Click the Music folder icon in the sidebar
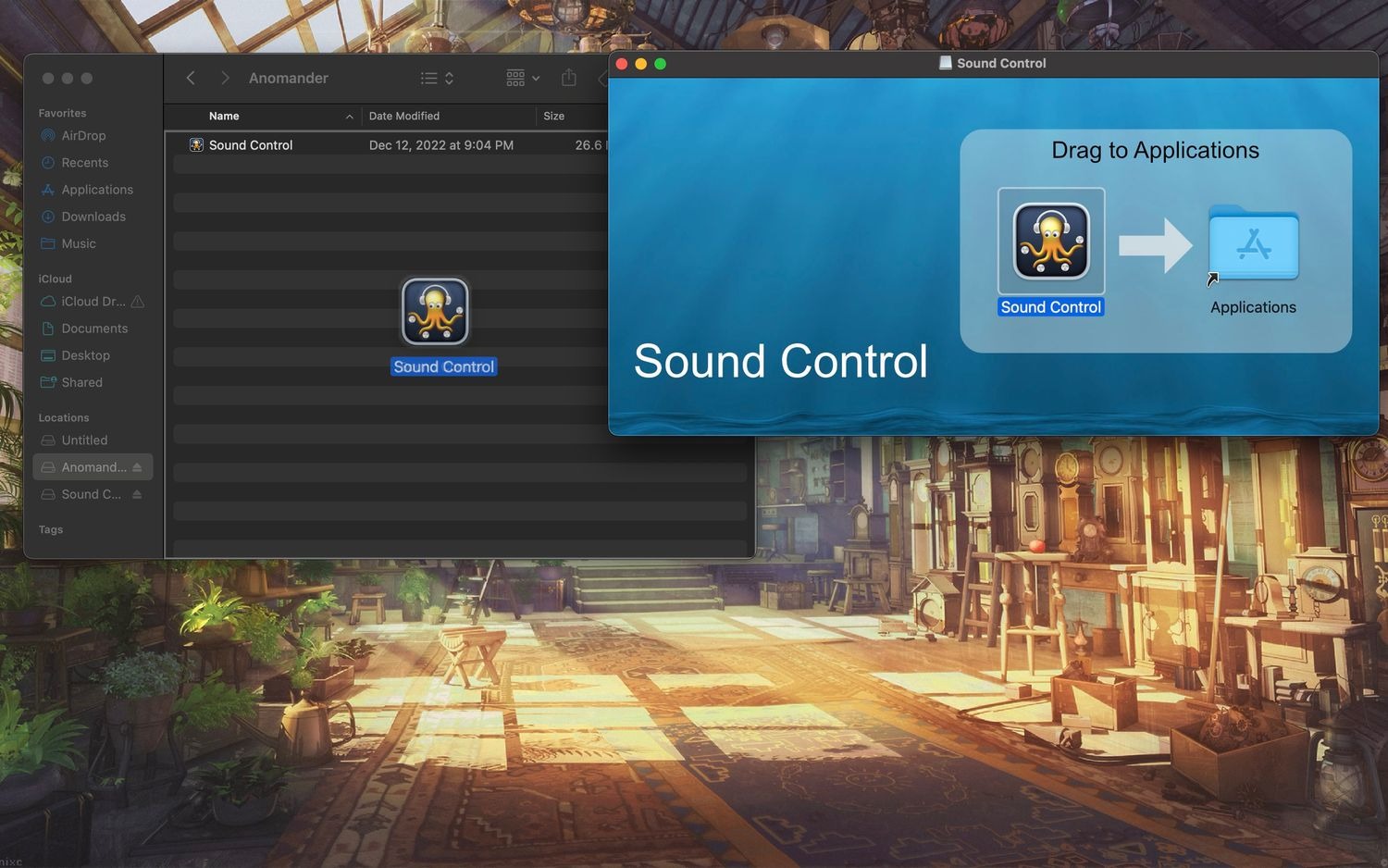This screenshot has width=1388, height=868. tap(48, 243)
